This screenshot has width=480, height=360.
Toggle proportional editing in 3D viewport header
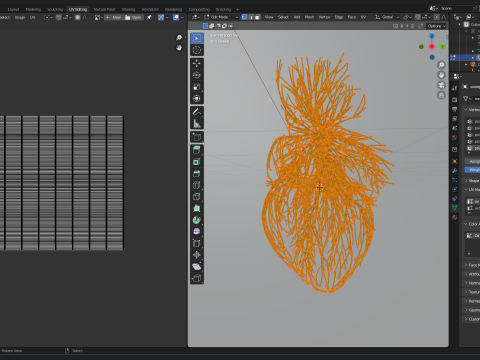tap(436, 17)
